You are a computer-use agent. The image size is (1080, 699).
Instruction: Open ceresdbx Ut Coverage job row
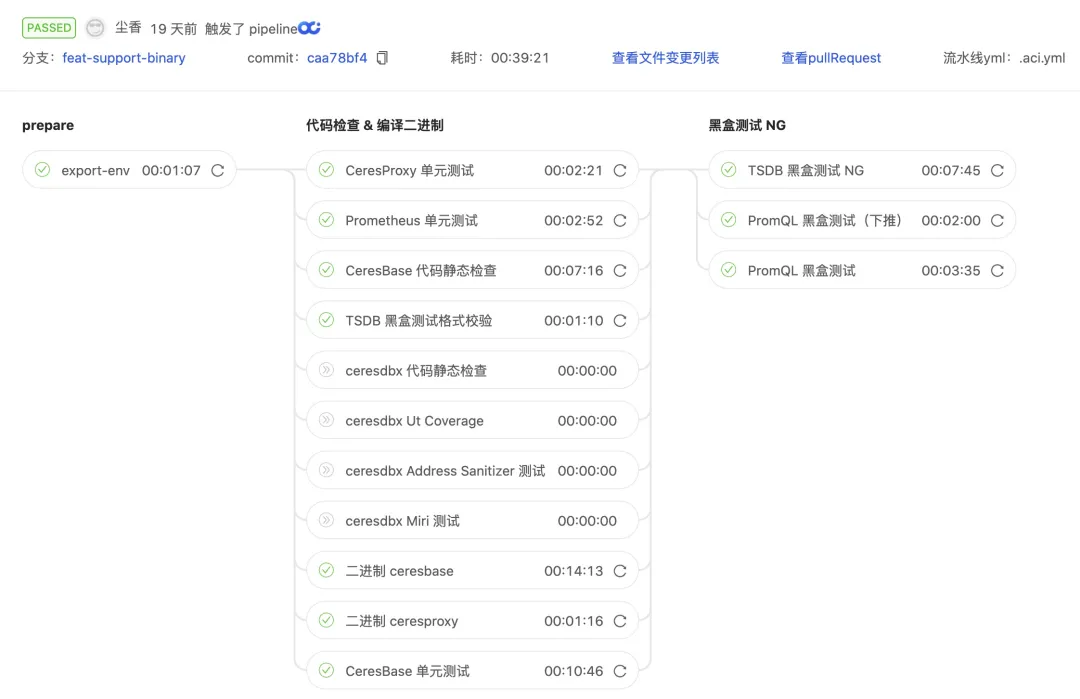click(472, 421)
